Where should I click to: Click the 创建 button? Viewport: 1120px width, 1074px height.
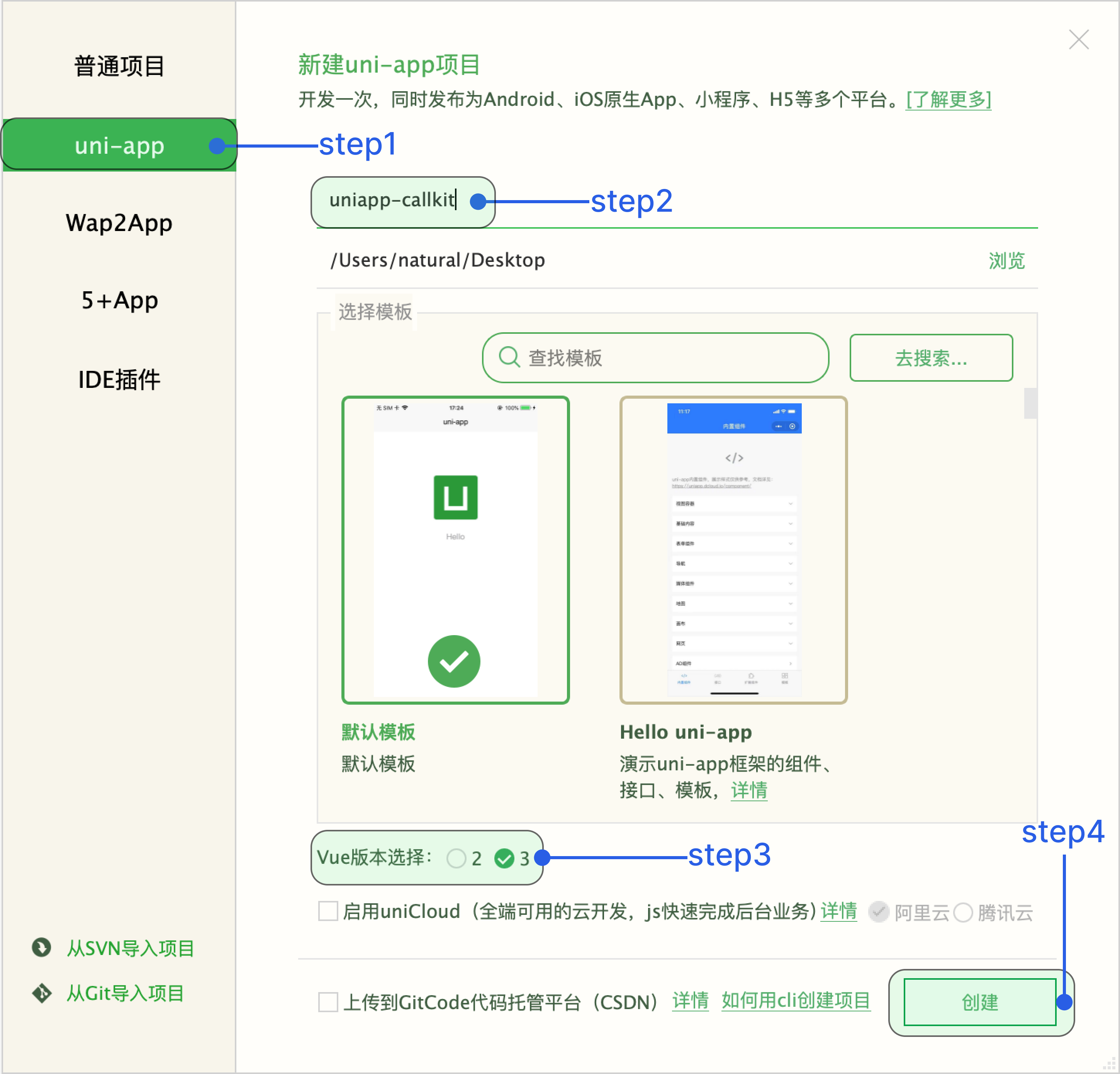coord(979,1001)
